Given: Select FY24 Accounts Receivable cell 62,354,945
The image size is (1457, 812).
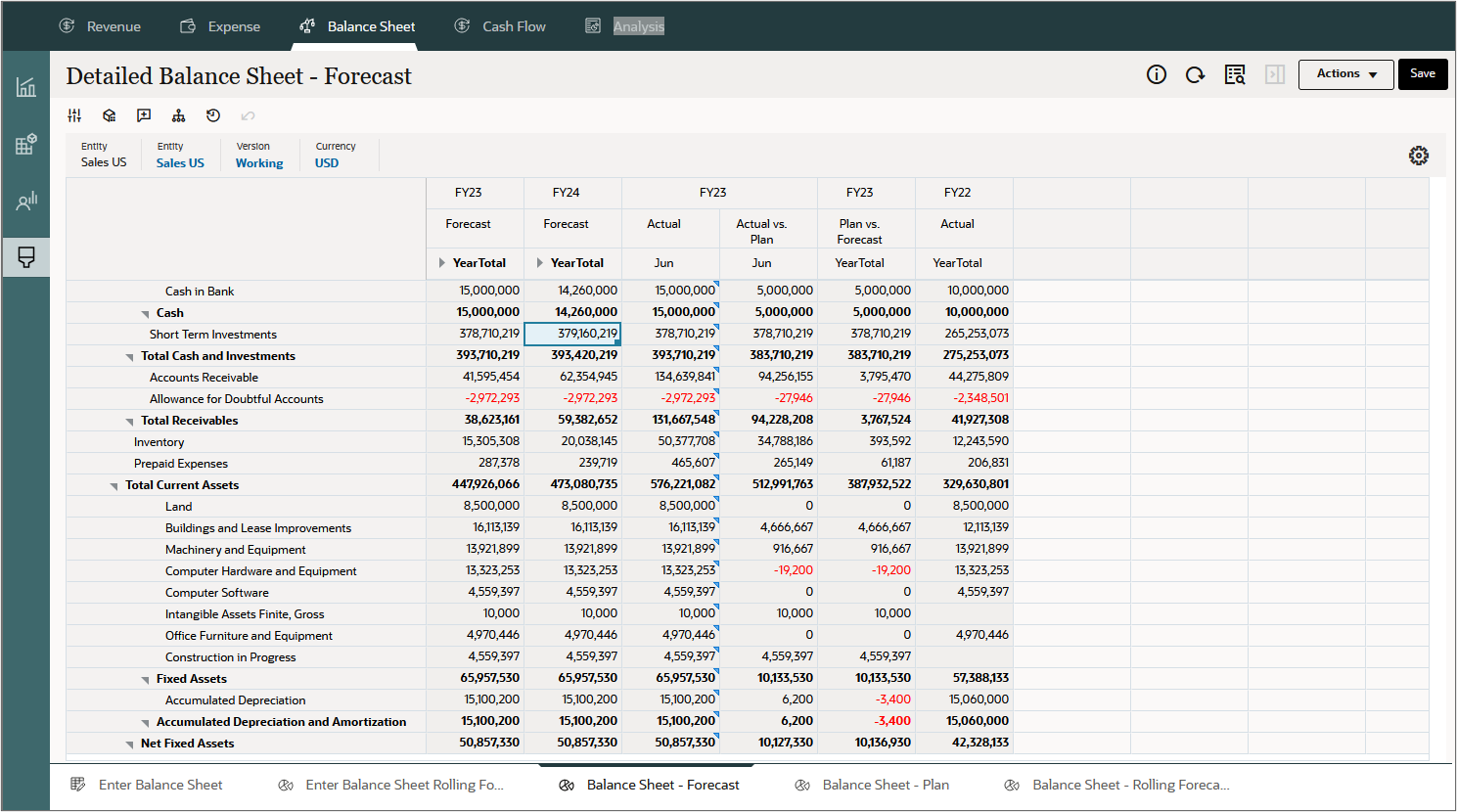Looking at the screenshot, I should point(572,377).
